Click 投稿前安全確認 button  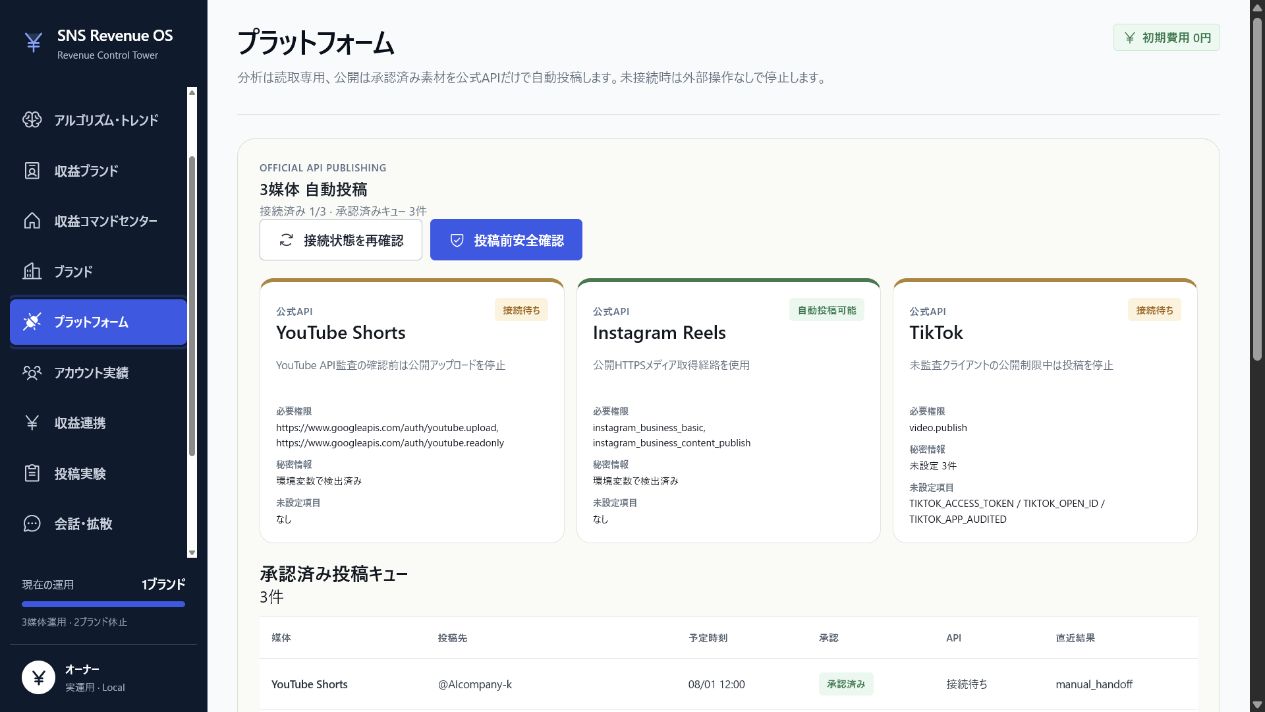[506, 240]
